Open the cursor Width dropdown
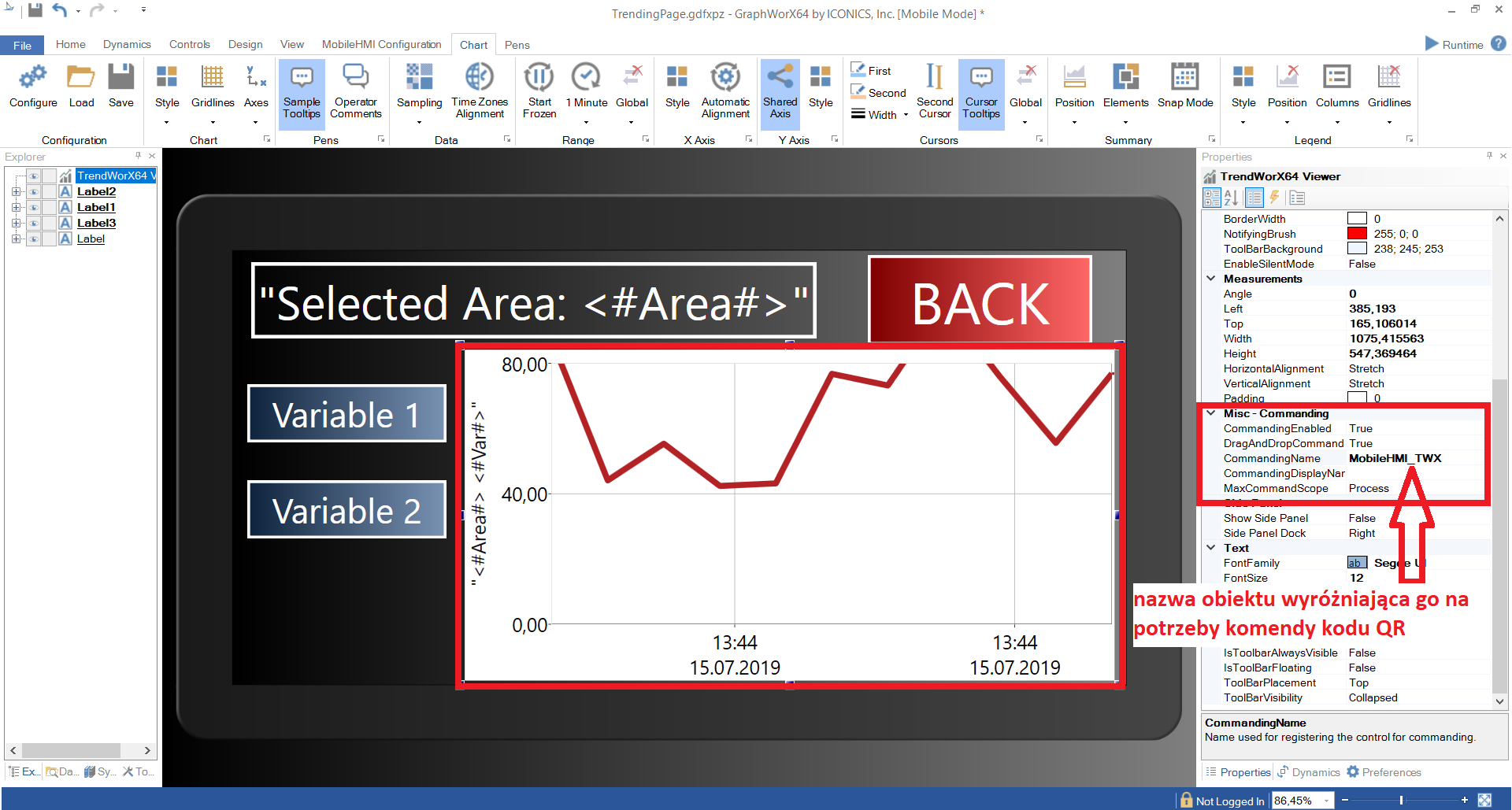 pos(880,115)
